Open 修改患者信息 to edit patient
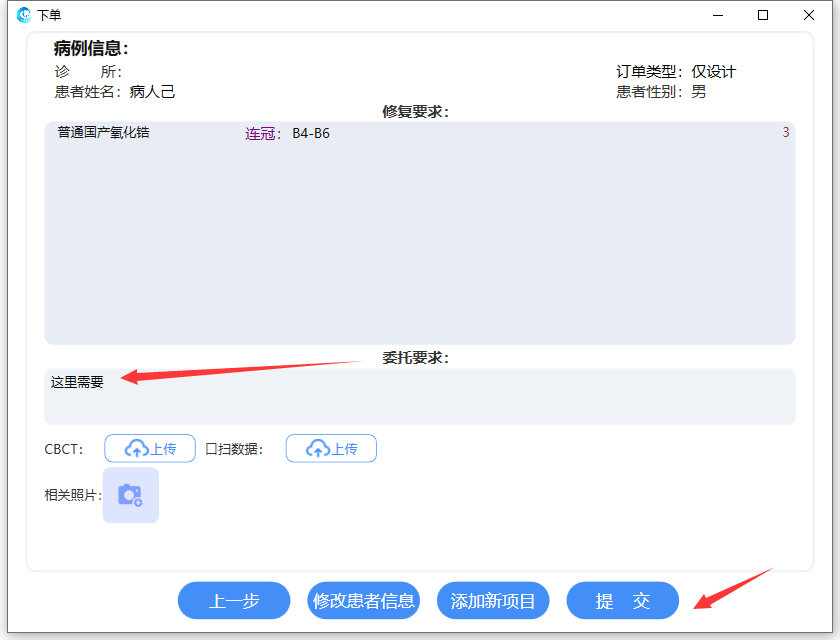 [364, 601]
